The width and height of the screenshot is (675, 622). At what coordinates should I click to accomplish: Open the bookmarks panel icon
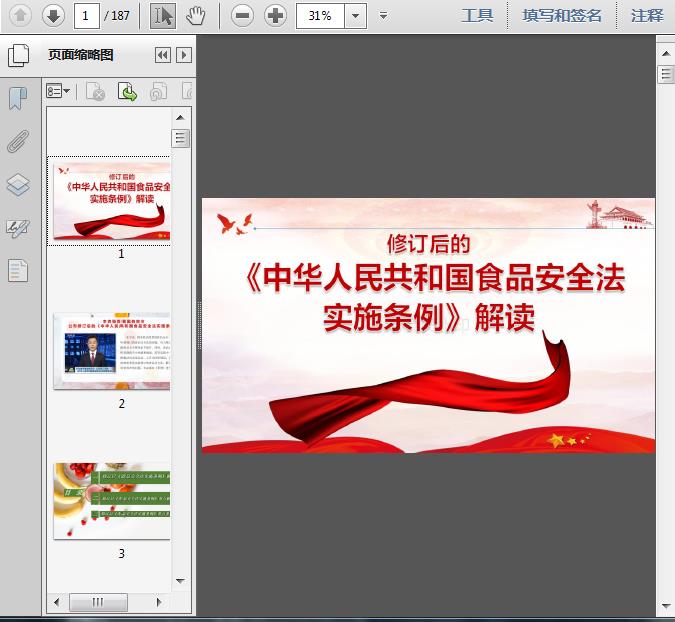(x=18, y=99)
